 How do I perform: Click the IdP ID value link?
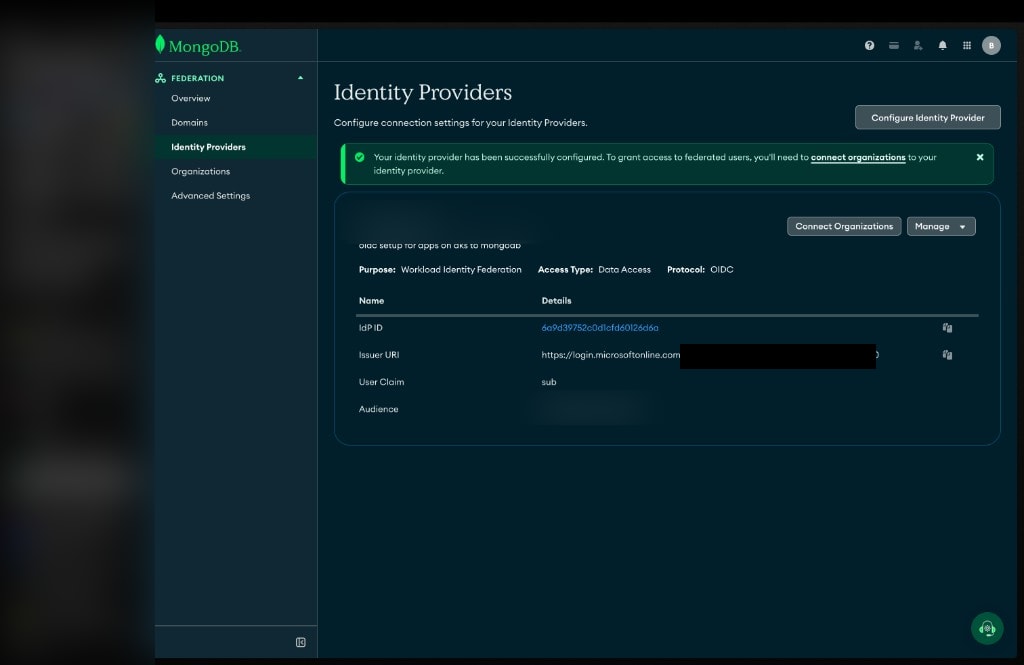pyautogui.click(x=600, y=328)
